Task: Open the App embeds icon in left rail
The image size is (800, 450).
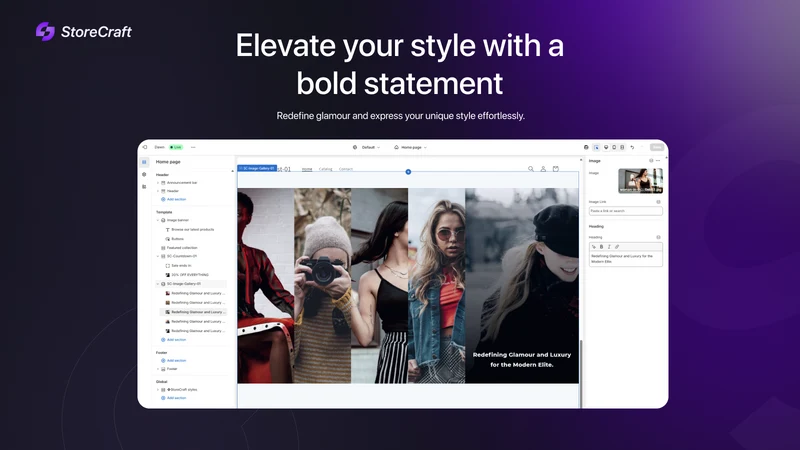Action: point(144,187)
